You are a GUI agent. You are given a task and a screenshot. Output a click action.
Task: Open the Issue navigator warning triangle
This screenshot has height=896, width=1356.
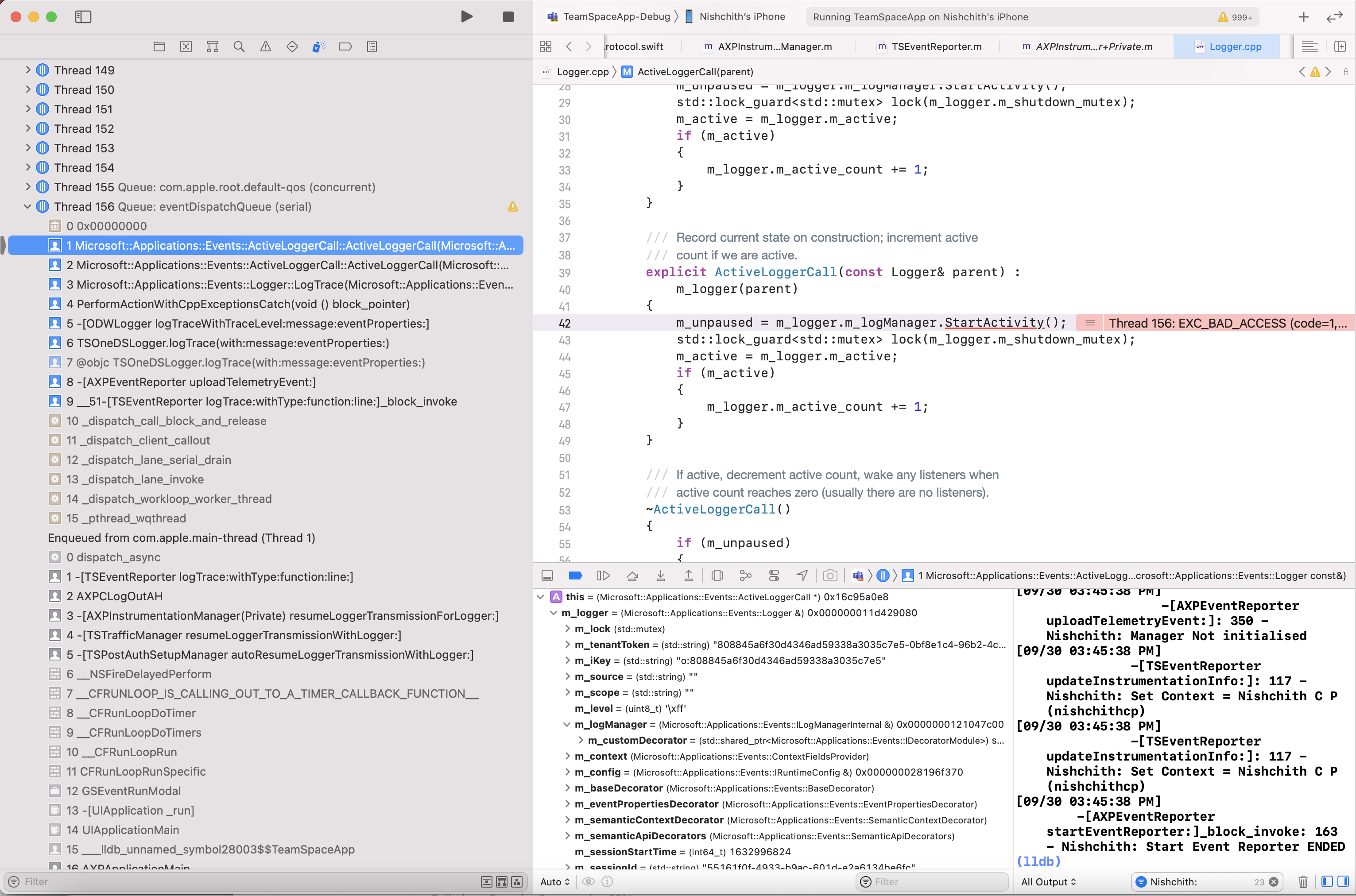click(265, 46)
